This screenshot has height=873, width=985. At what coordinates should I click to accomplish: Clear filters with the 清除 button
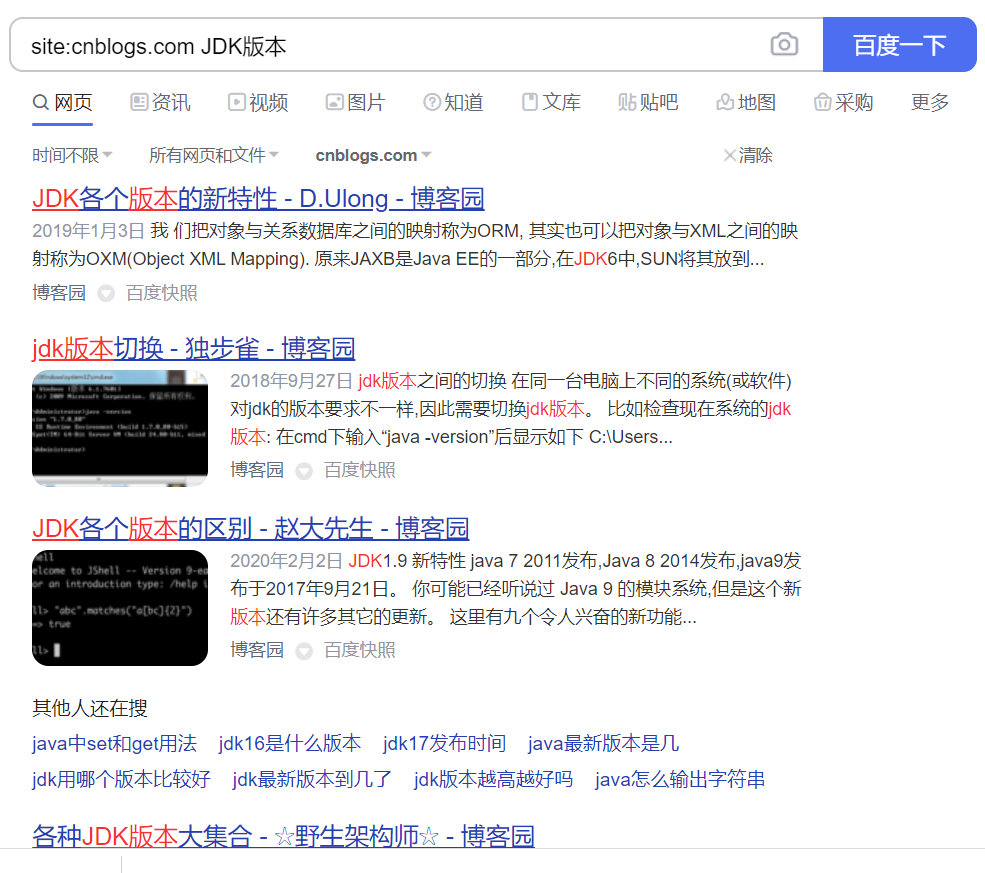pyautogui.click(x=748, y=155)
